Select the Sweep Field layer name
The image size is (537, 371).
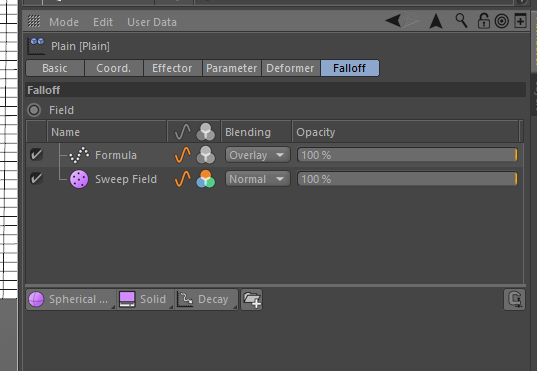pyautogui.click(x=126, y=179)
